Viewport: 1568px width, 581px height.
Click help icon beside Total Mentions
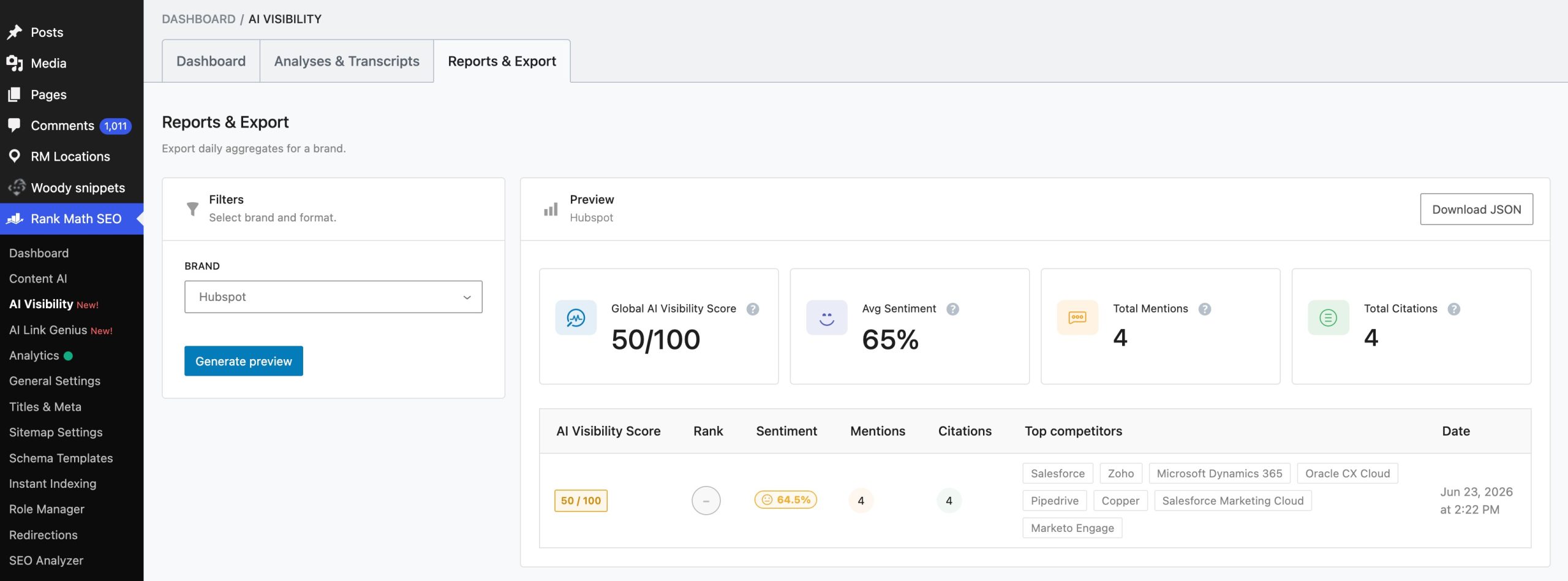coord(1205,309)
